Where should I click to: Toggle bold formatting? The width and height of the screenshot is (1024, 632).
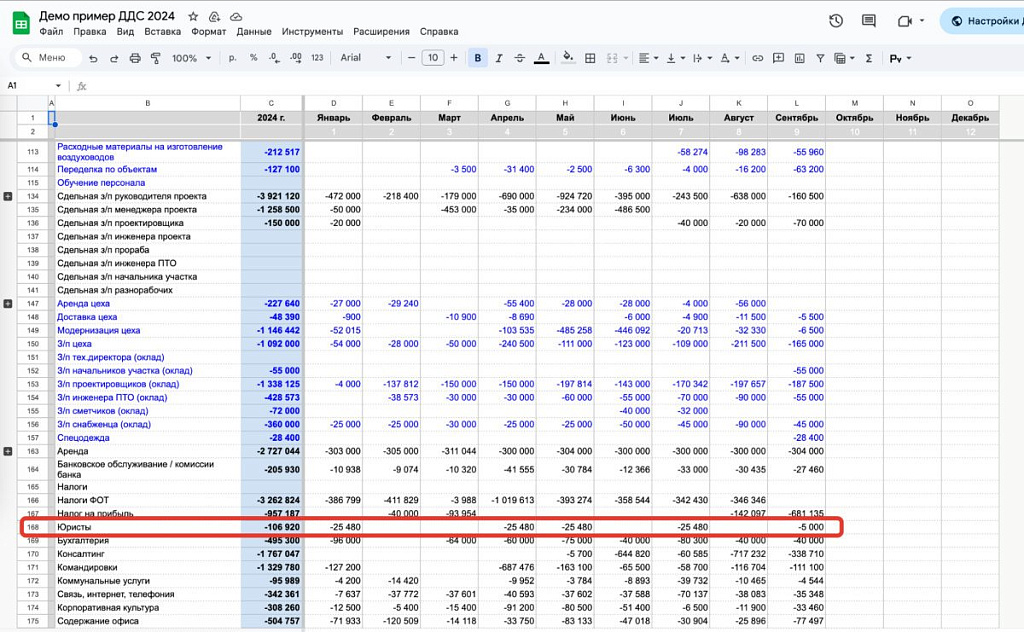477,58
